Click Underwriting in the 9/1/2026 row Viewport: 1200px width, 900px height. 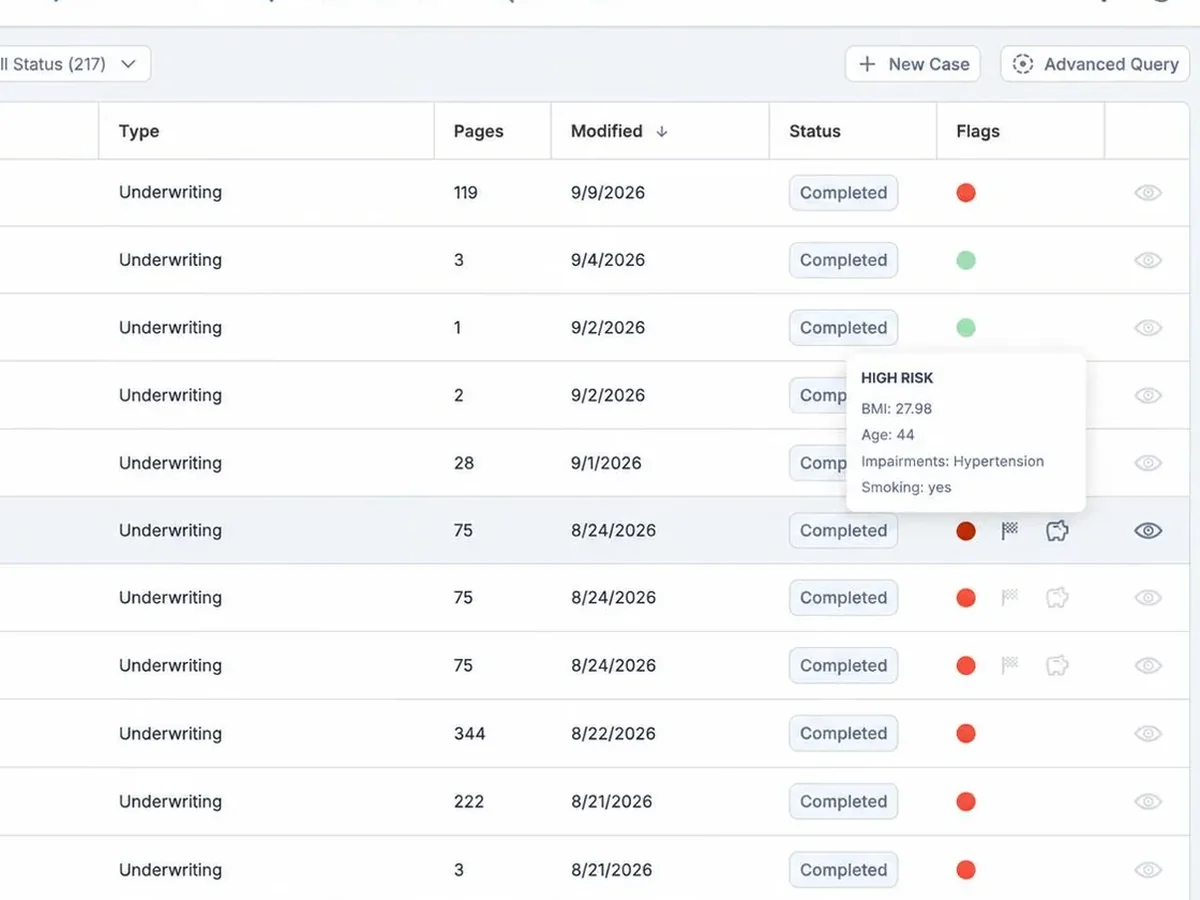click(170, 463)
